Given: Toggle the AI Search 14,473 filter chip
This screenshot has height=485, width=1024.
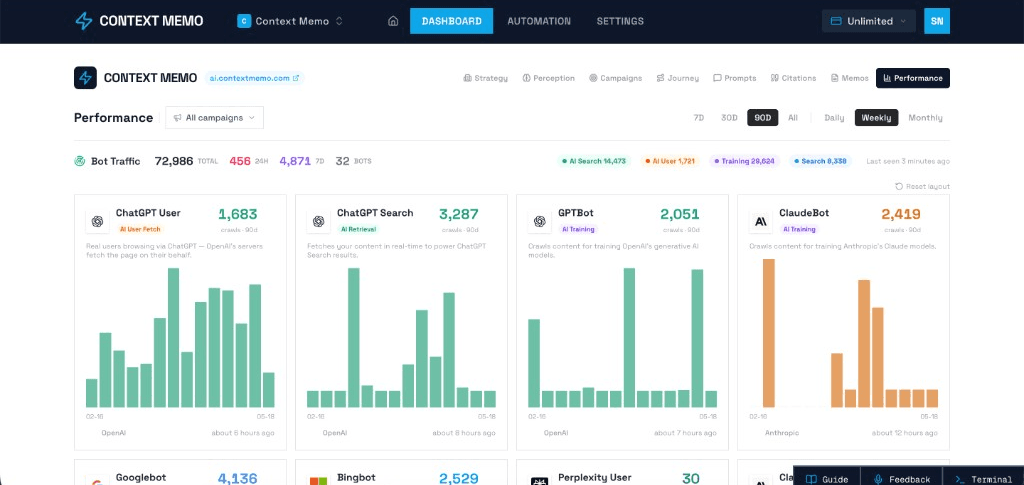Looking at the screenshot, I should [x=594, y=161].
